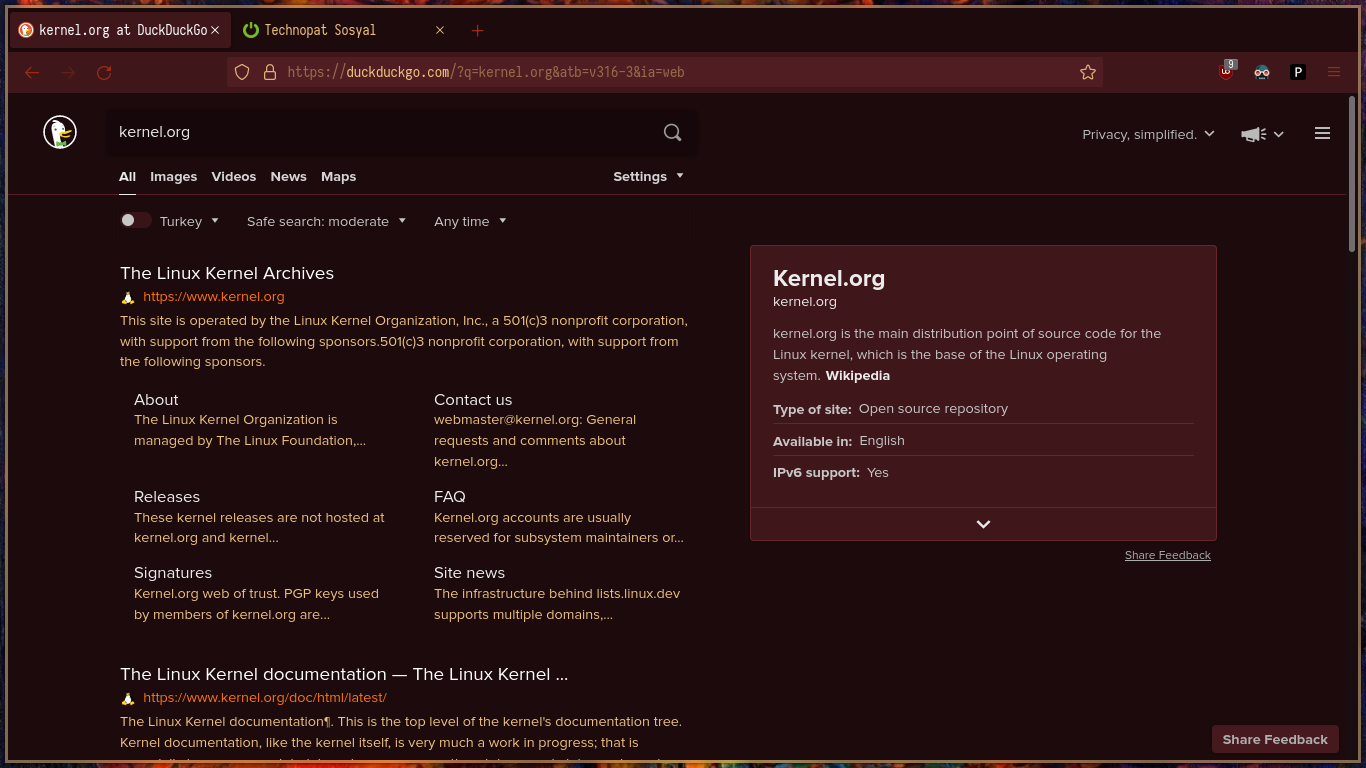This screenshot has width=1366, height=768.
Task: Open a new tab with plus icon
Action: [478, 30]
